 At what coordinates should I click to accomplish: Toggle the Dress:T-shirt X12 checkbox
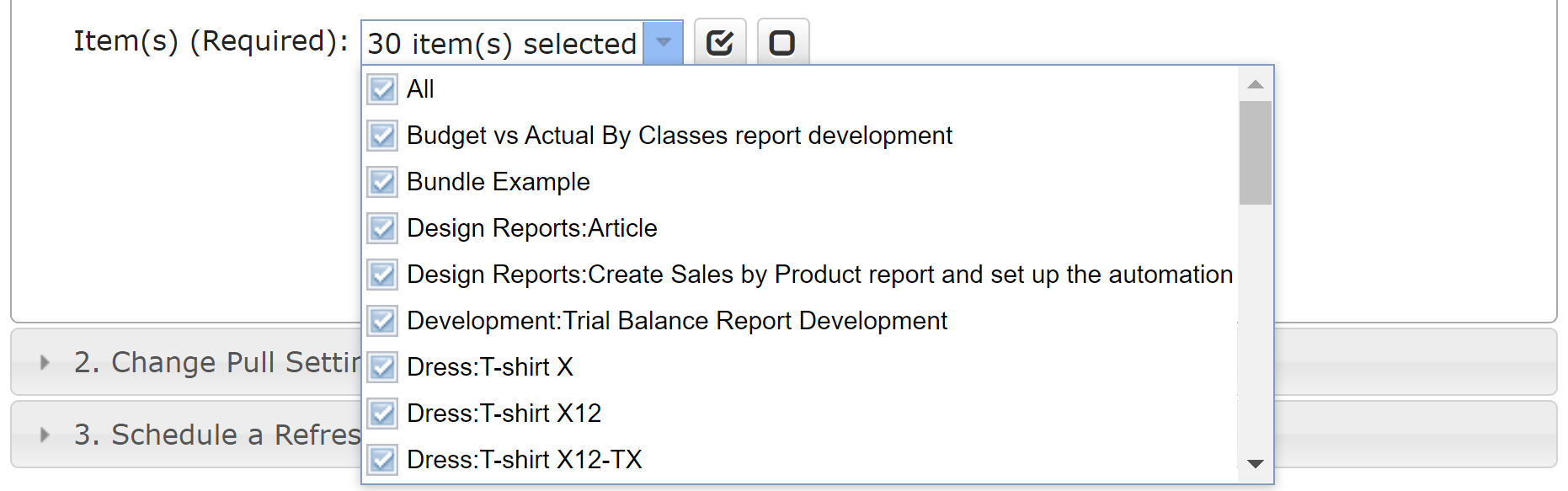click(x=382, y=413)
